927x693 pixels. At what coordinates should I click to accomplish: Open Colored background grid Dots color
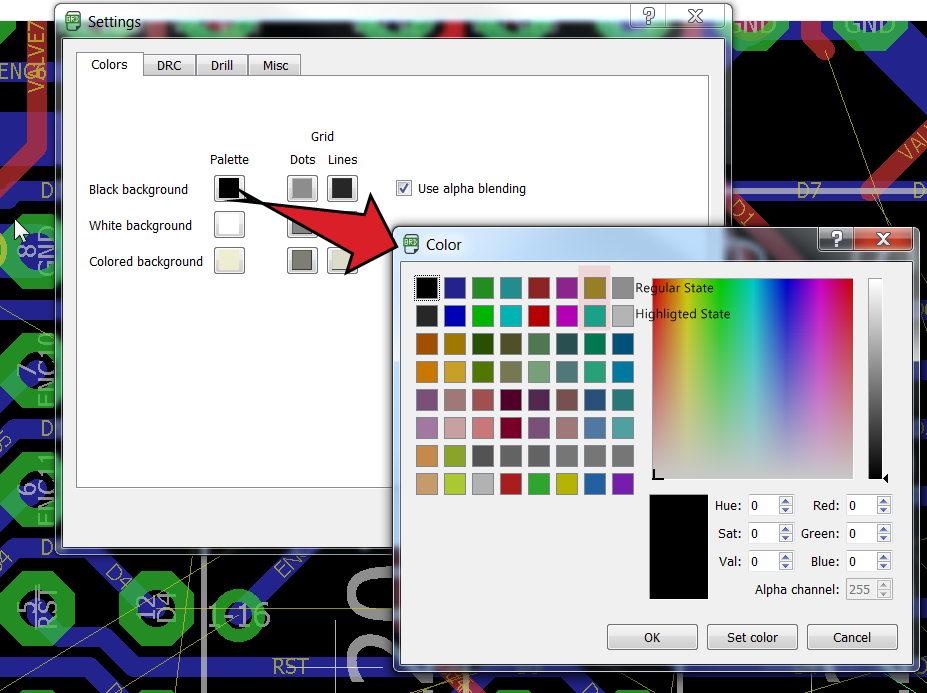click(x=302, y=261)
